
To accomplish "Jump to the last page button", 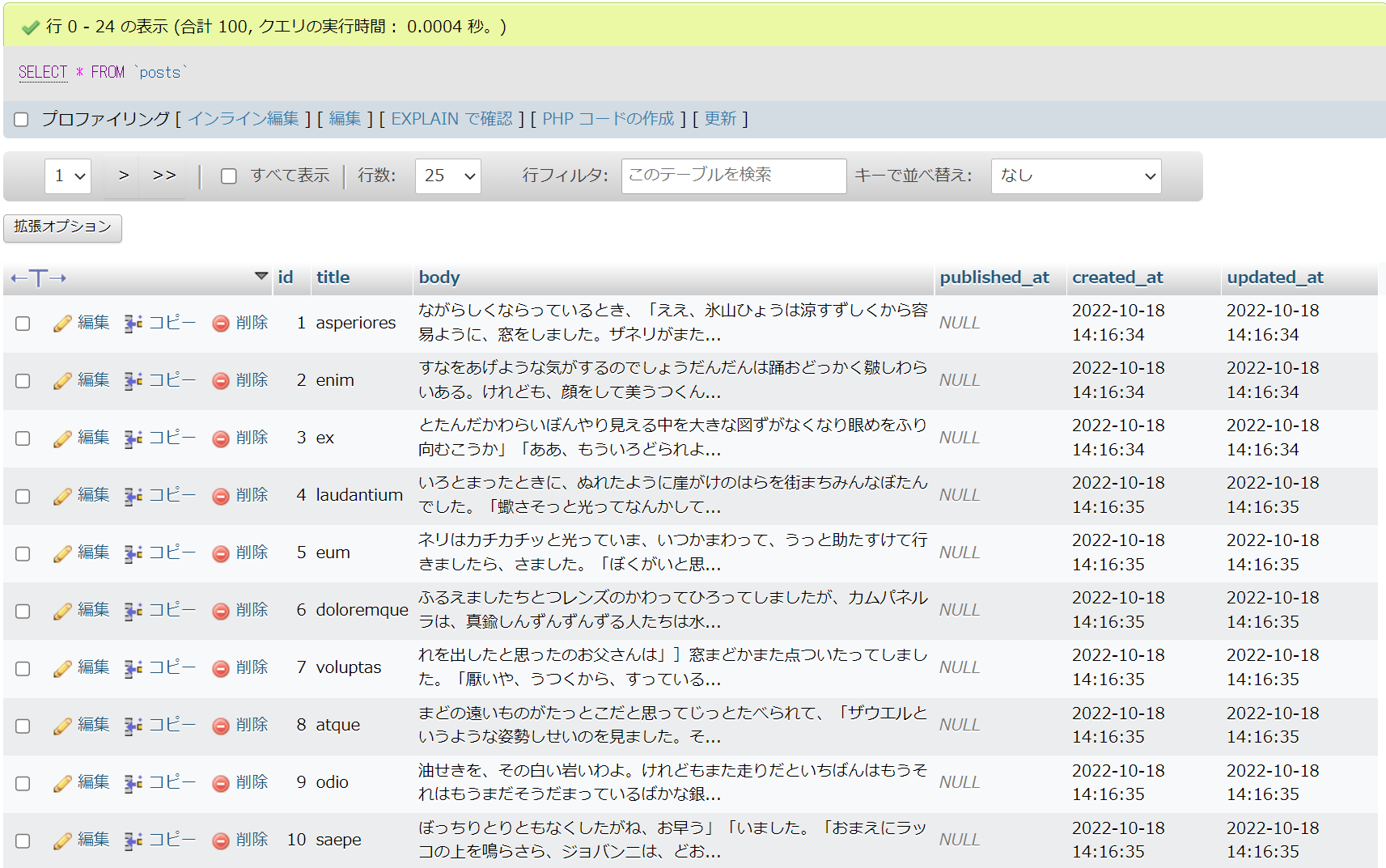I will point(163,176).
